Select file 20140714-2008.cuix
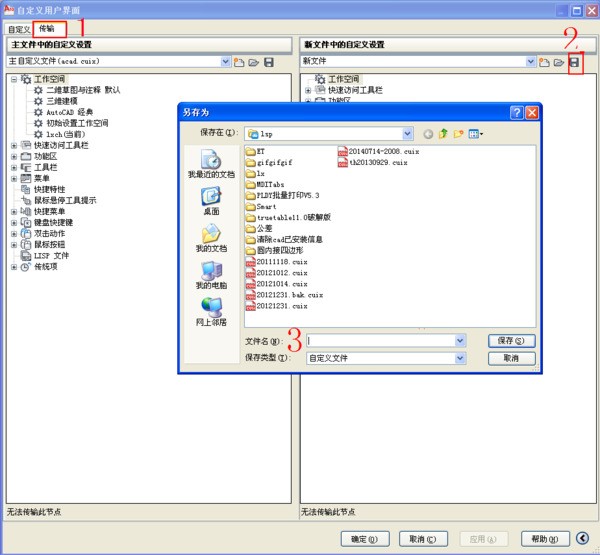The width and height of the screenshot is (600, 555). pyautogui.click(x=379, y=152)
